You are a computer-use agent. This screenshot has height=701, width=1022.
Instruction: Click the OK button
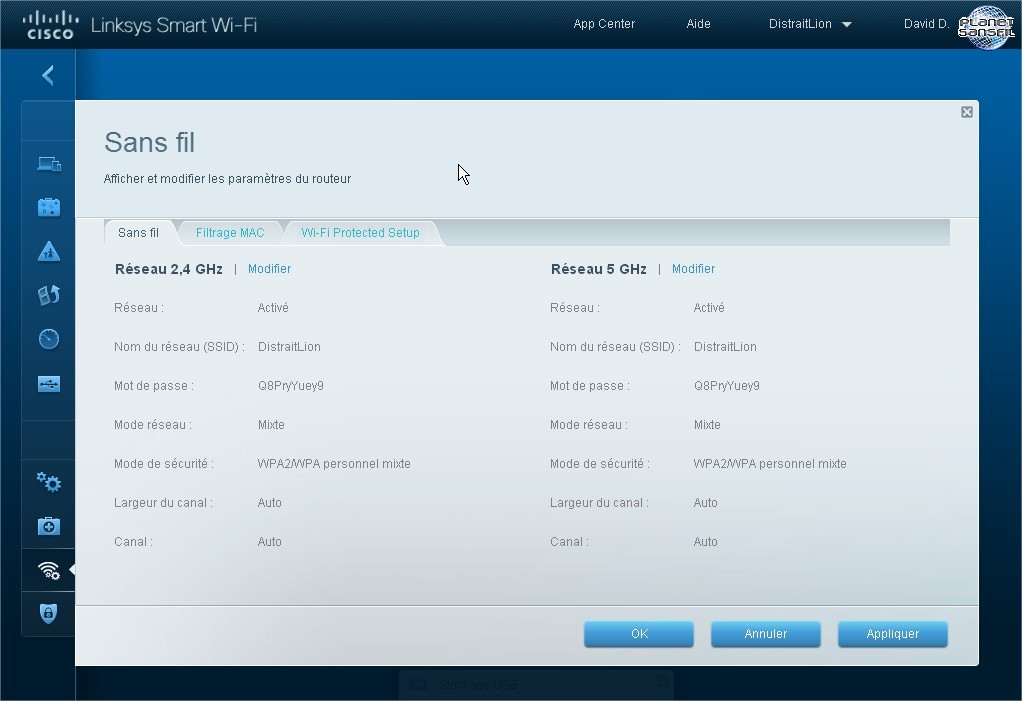point(639,634)
